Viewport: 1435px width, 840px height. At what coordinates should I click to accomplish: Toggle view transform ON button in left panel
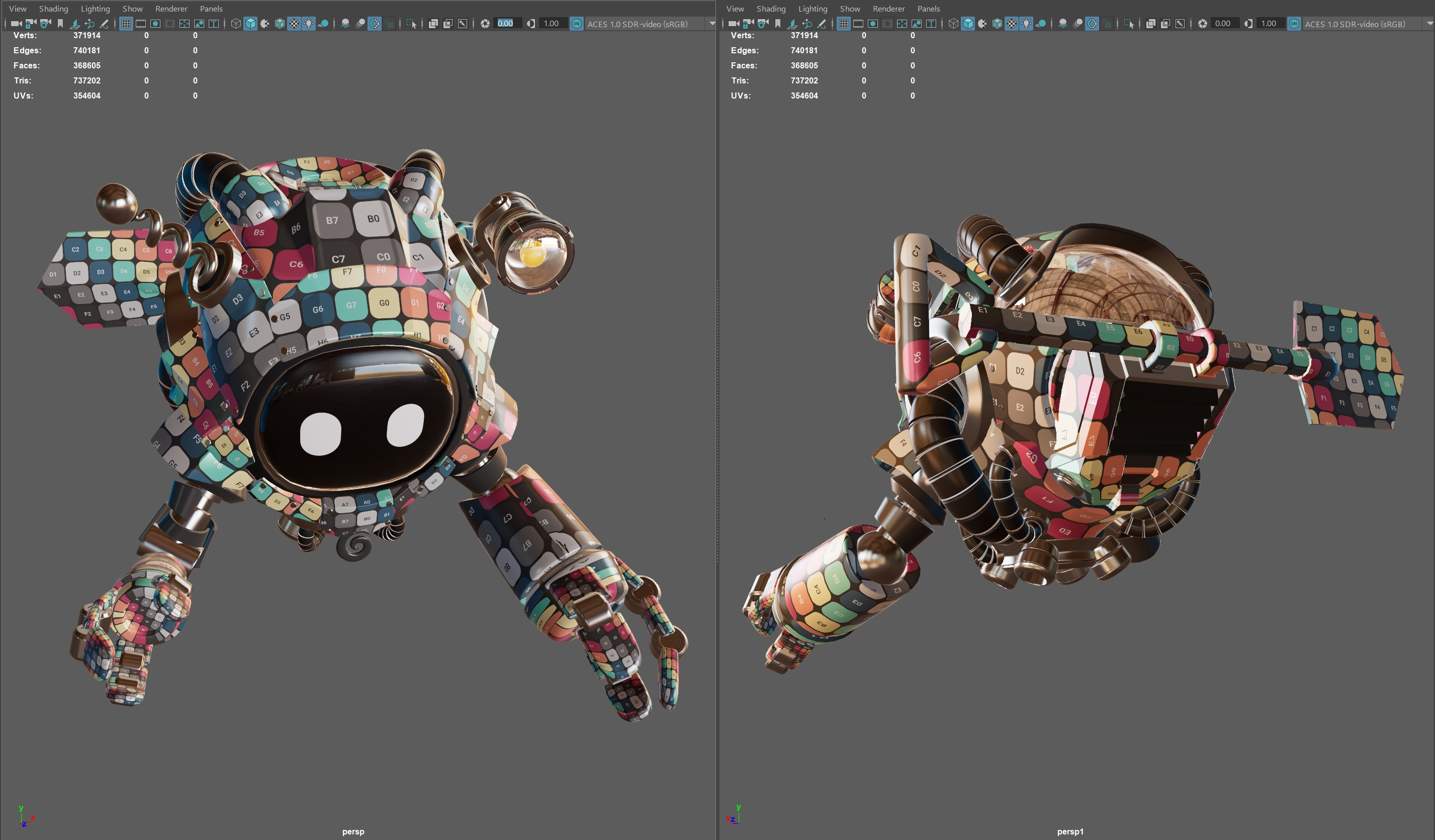point(576,23)
